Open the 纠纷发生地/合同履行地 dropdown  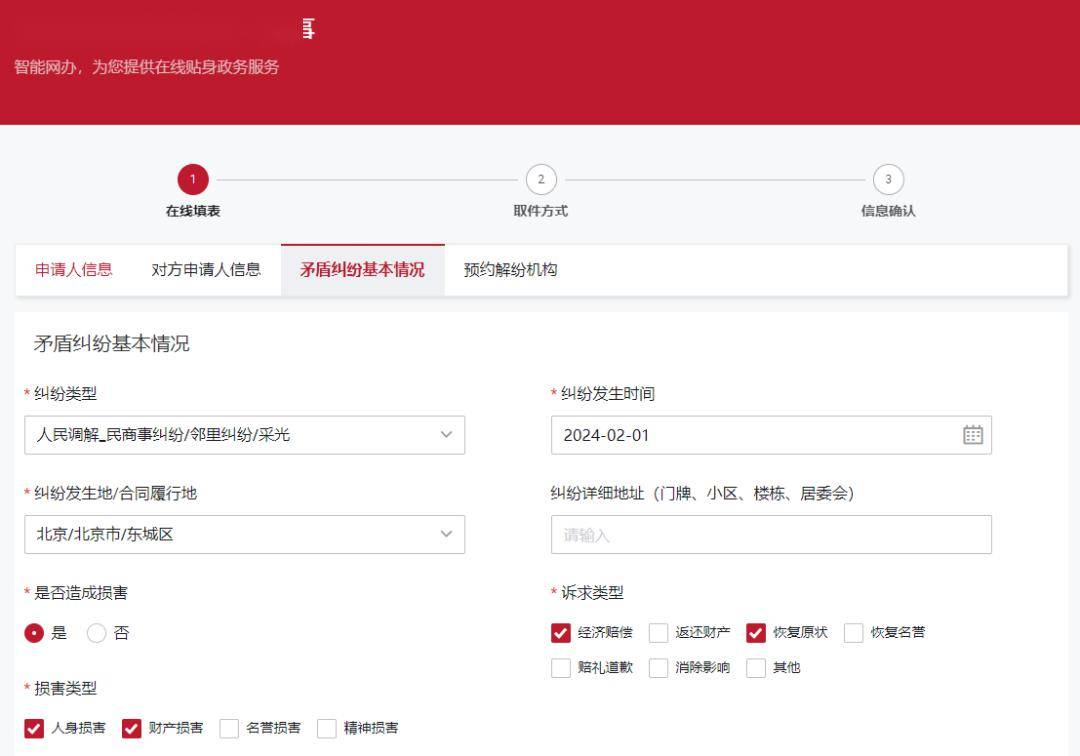pyautogui.click(x=245, y=534)
